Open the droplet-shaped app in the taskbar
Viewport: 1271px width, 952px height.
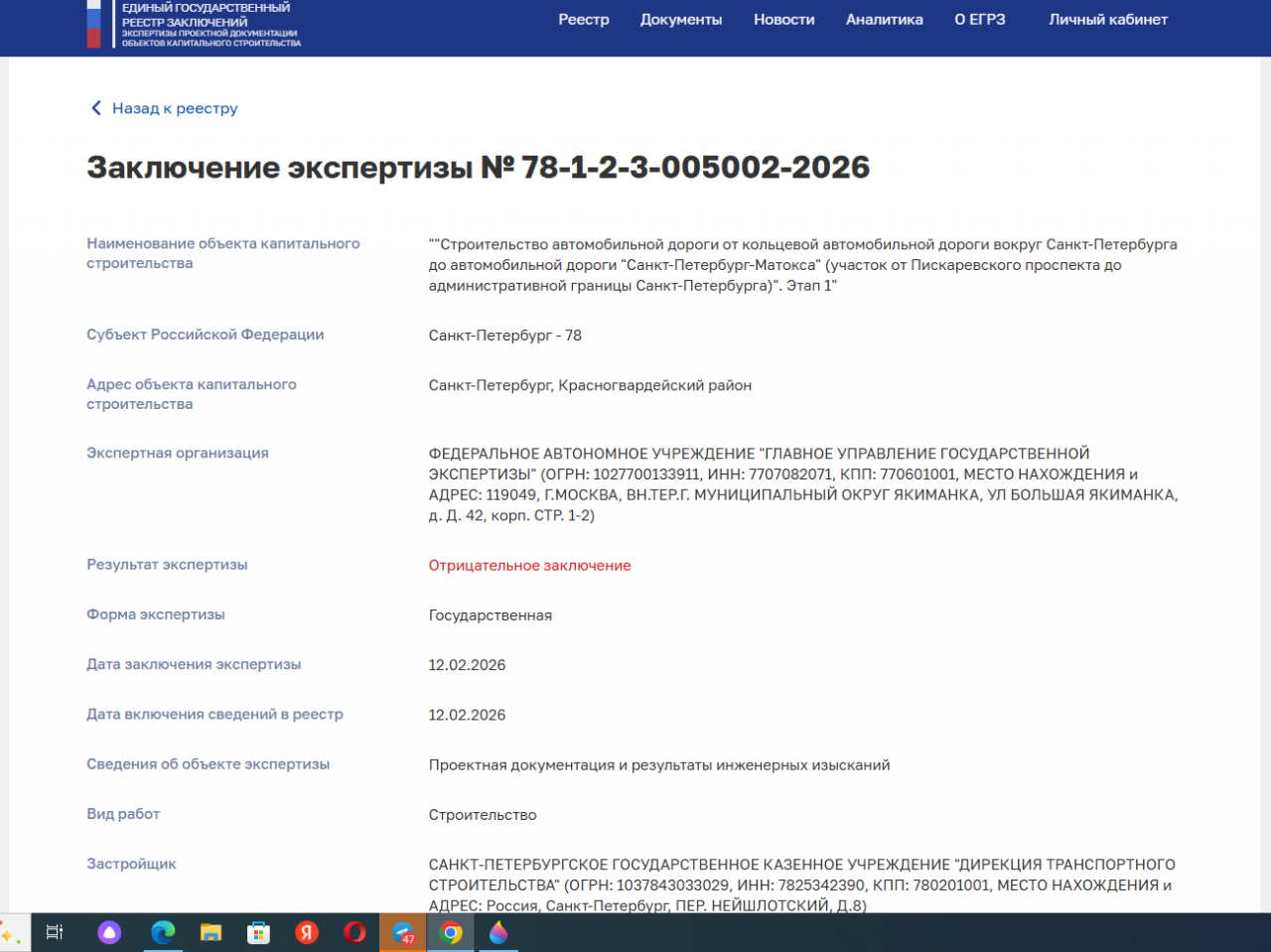498,932
